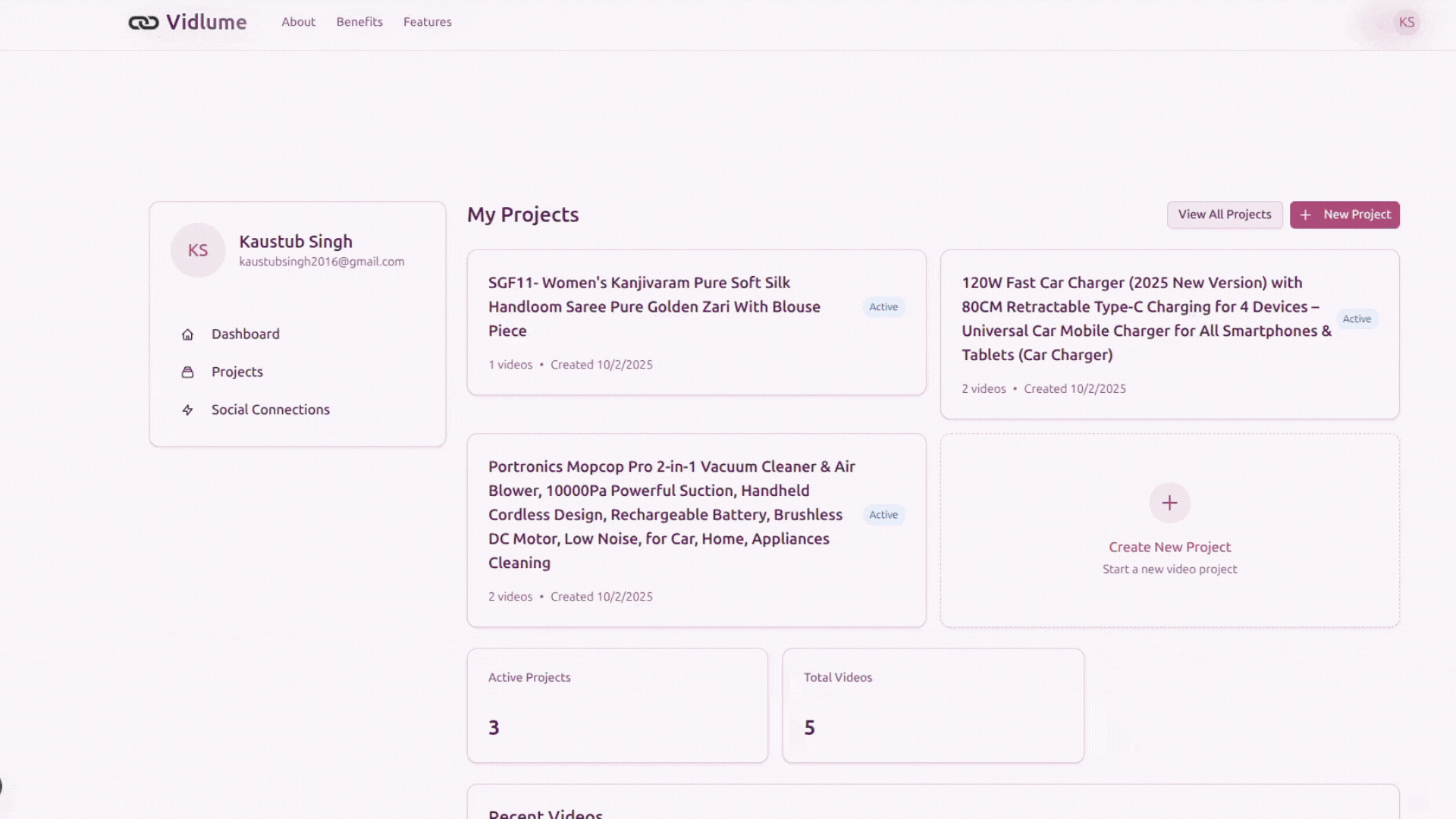This screenshot has height=819, width=1456.
Task: Open the Portronics Mopcop Pro vacuum project
Action: (x=671, y=514)
